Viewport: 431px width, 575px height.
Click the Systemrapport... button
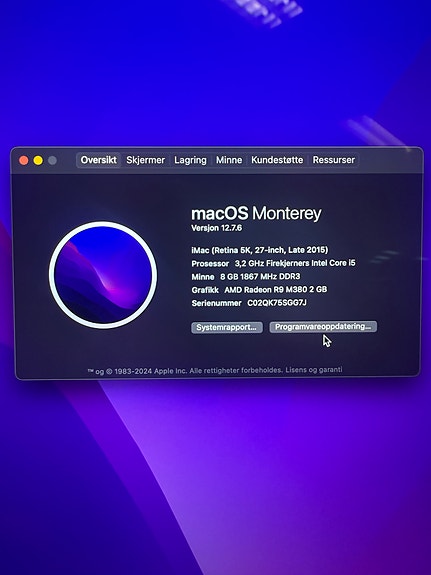227,327
